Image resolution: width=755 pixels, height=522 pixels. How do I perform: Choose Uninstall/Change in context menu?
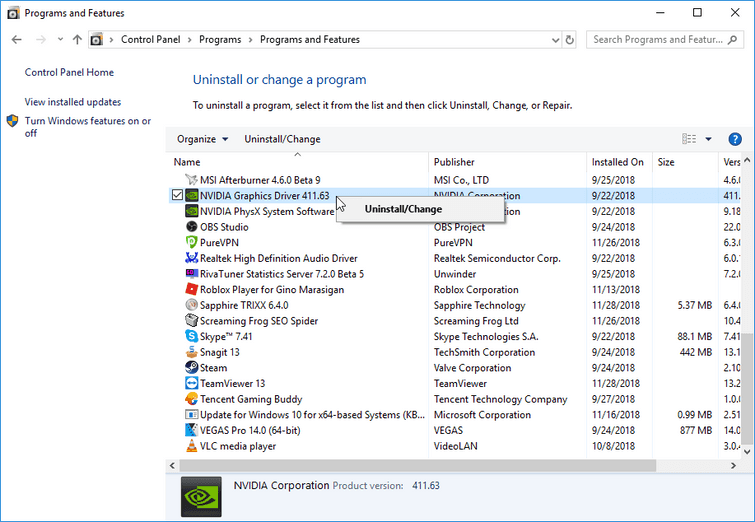420,209
